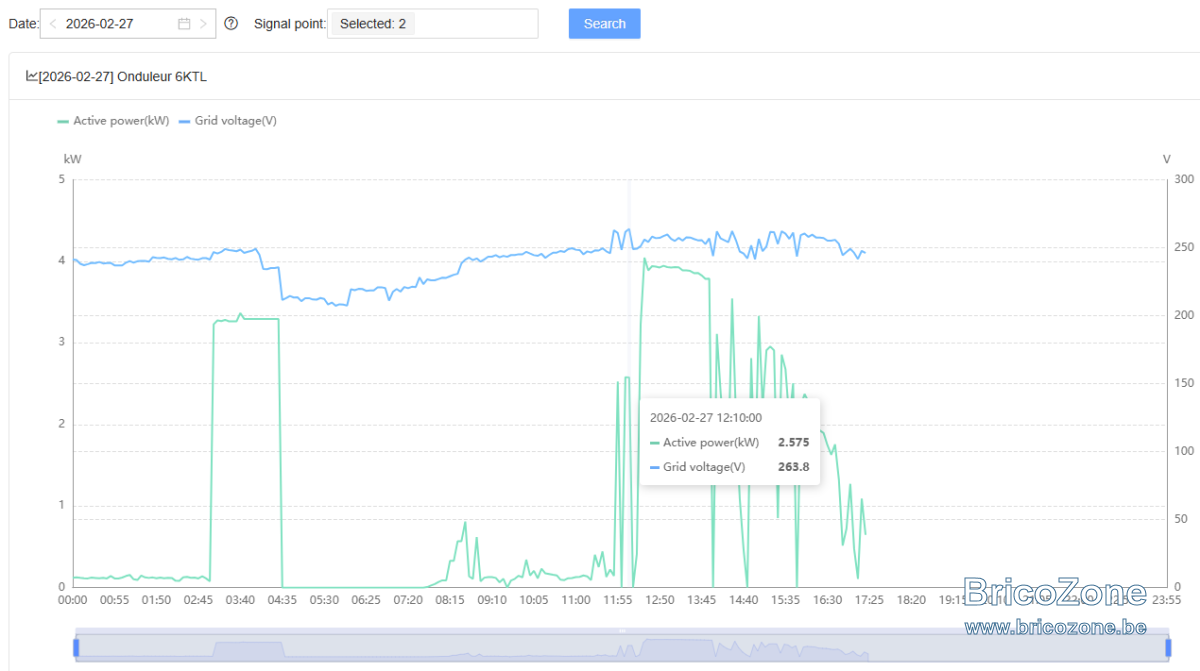Viewport: 1200px width, 671px height.
Task: Click the kW axis unit label
Action: click(x=72, y=158)
